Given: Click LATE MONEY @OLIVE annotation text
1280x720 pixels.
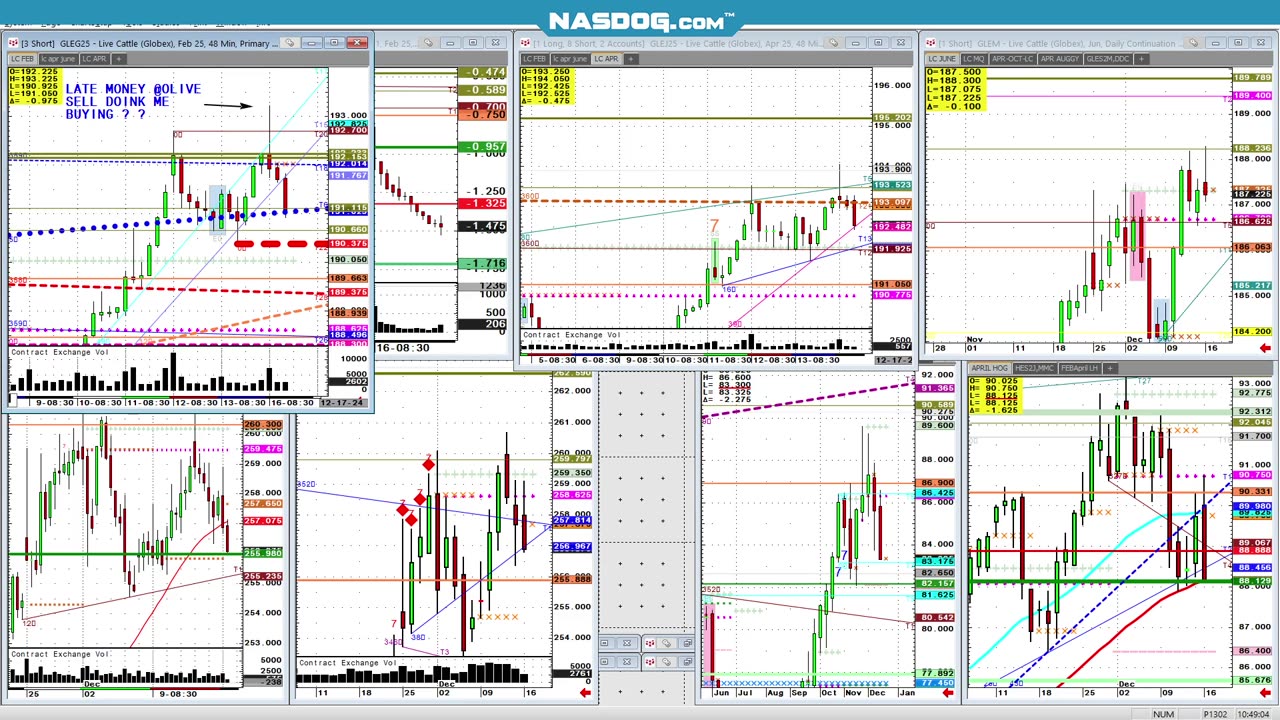Looking at the screenshot, I should (133, 89).
